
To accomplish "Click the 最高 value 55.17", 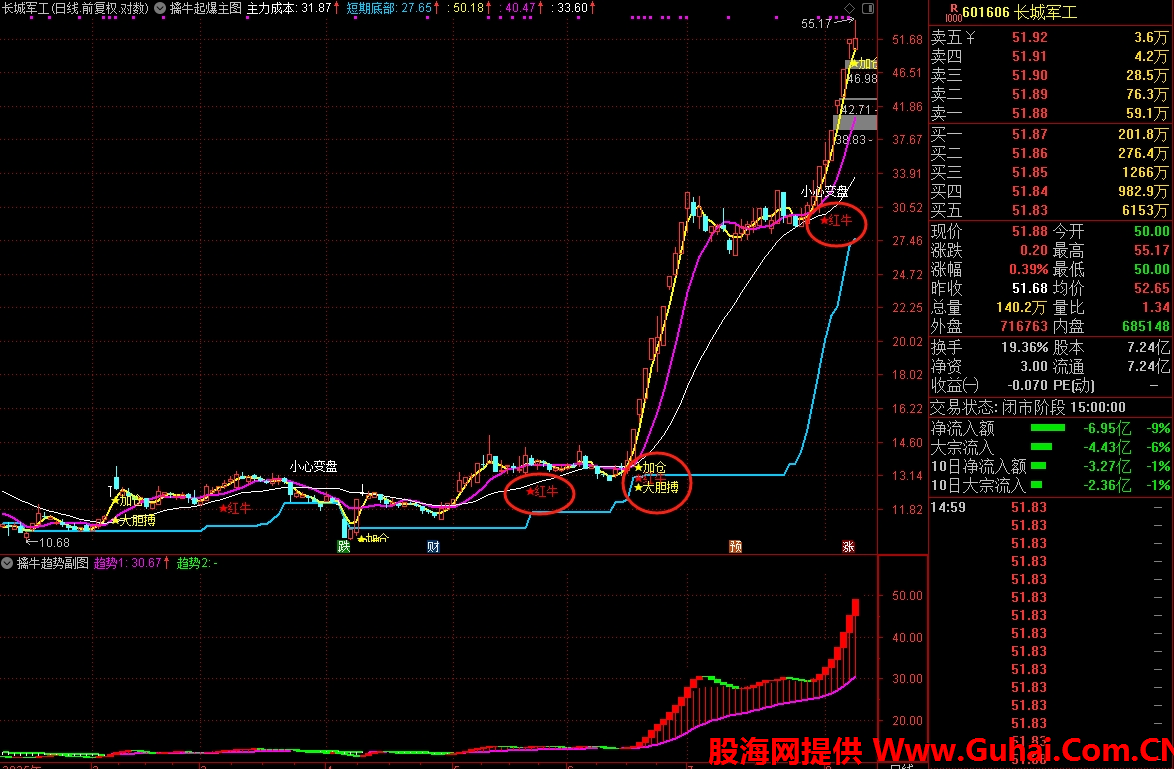I will pos(1152,250).
